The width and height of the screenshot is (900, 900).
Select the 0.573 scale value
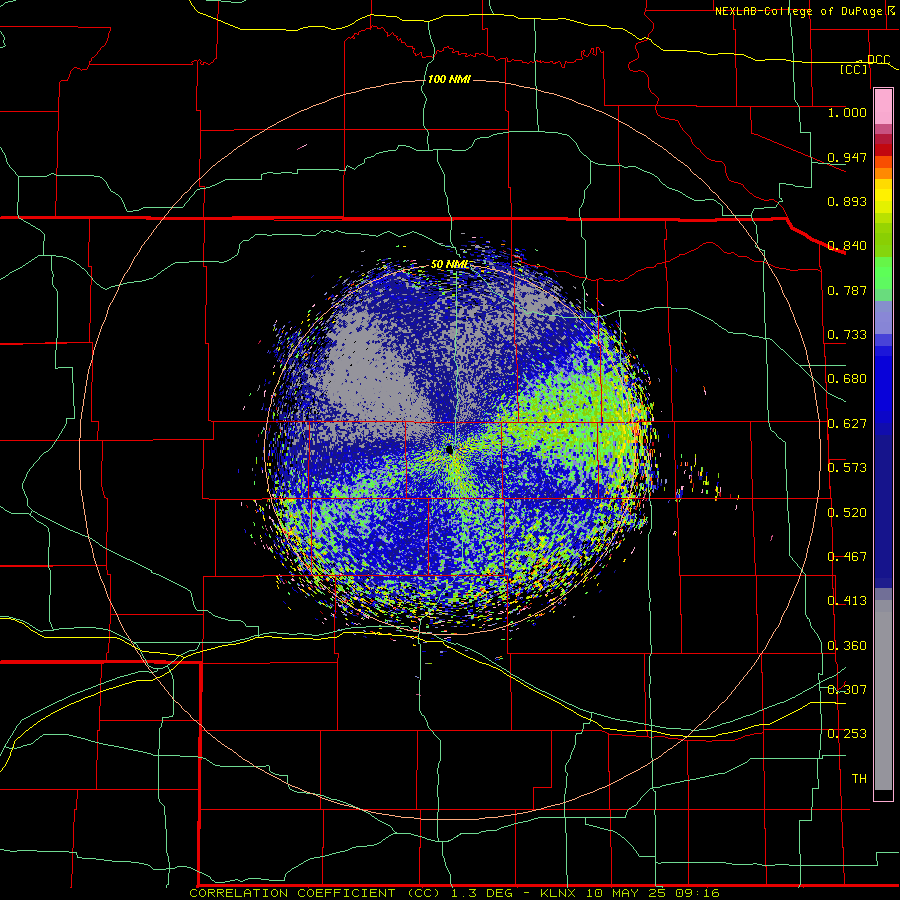(x=847, y=468)
